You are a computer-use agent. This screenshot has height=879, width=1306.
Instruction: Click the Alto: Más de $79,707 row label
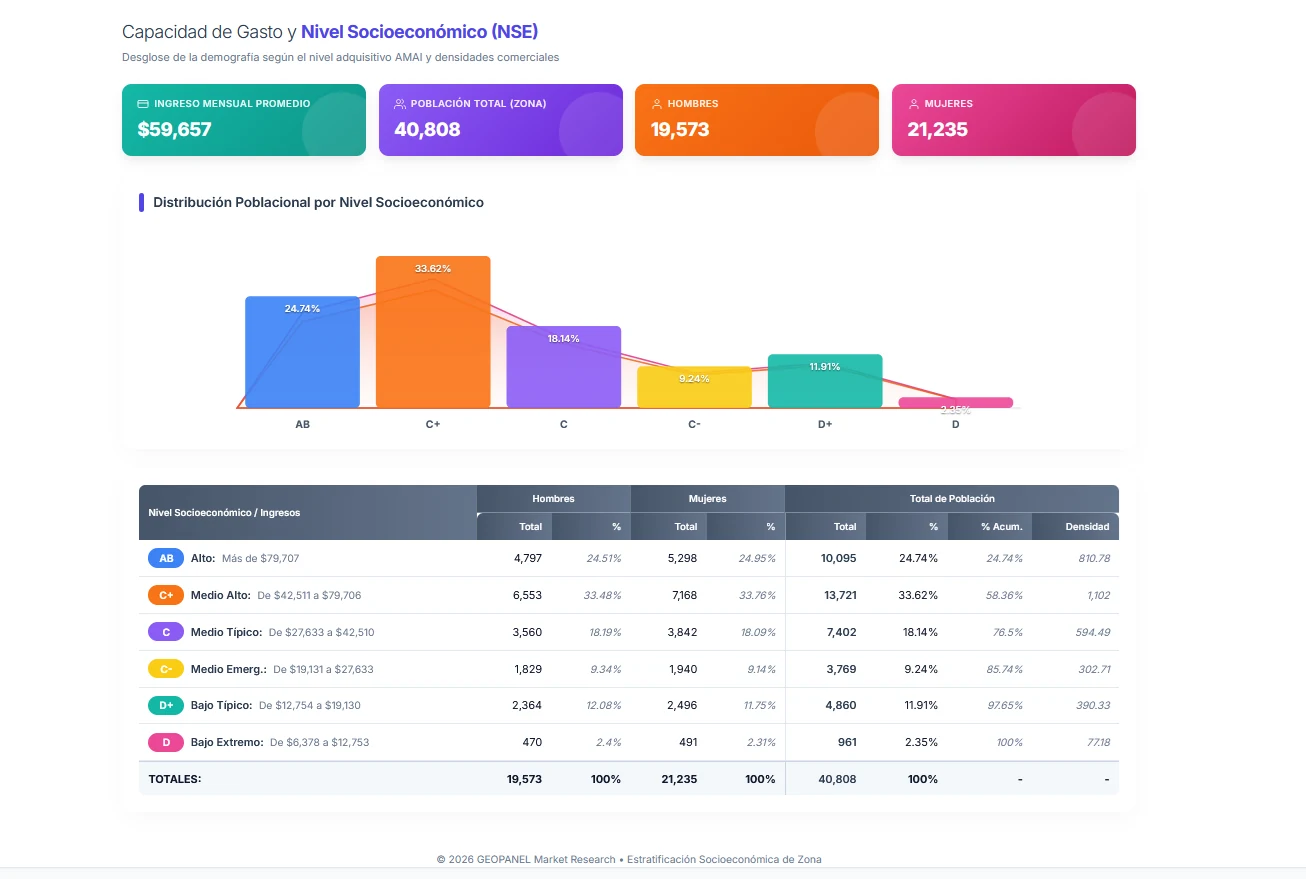245,558
